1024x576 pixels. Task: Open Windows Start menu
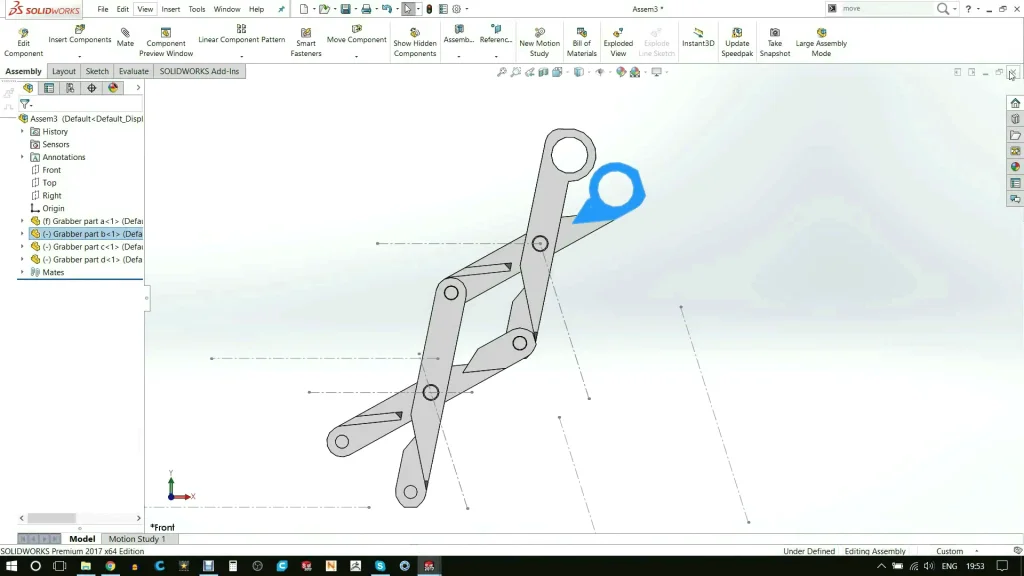(11, 566)
